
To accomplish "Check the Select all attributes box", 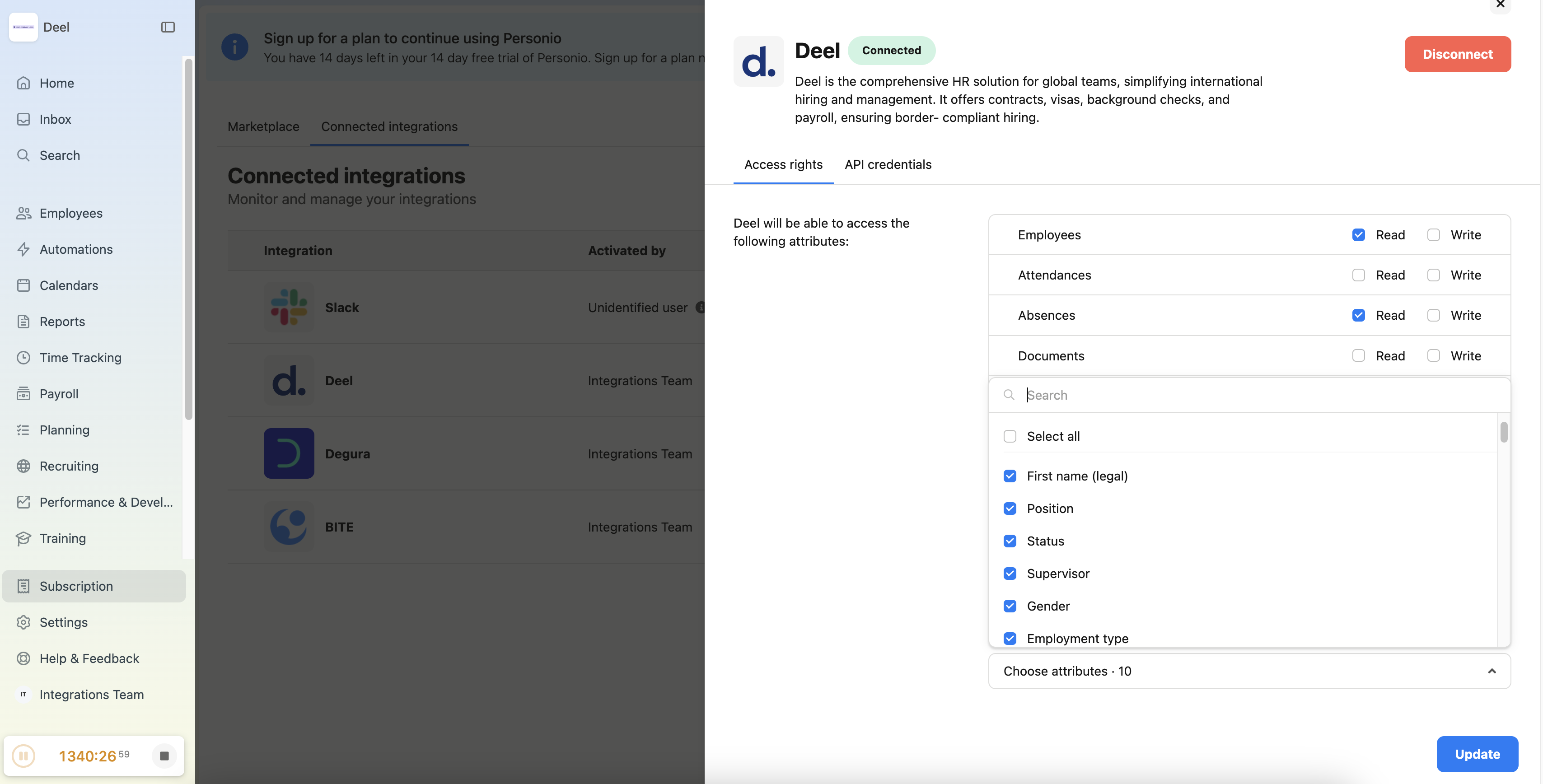I will (x=1010, y=436).
